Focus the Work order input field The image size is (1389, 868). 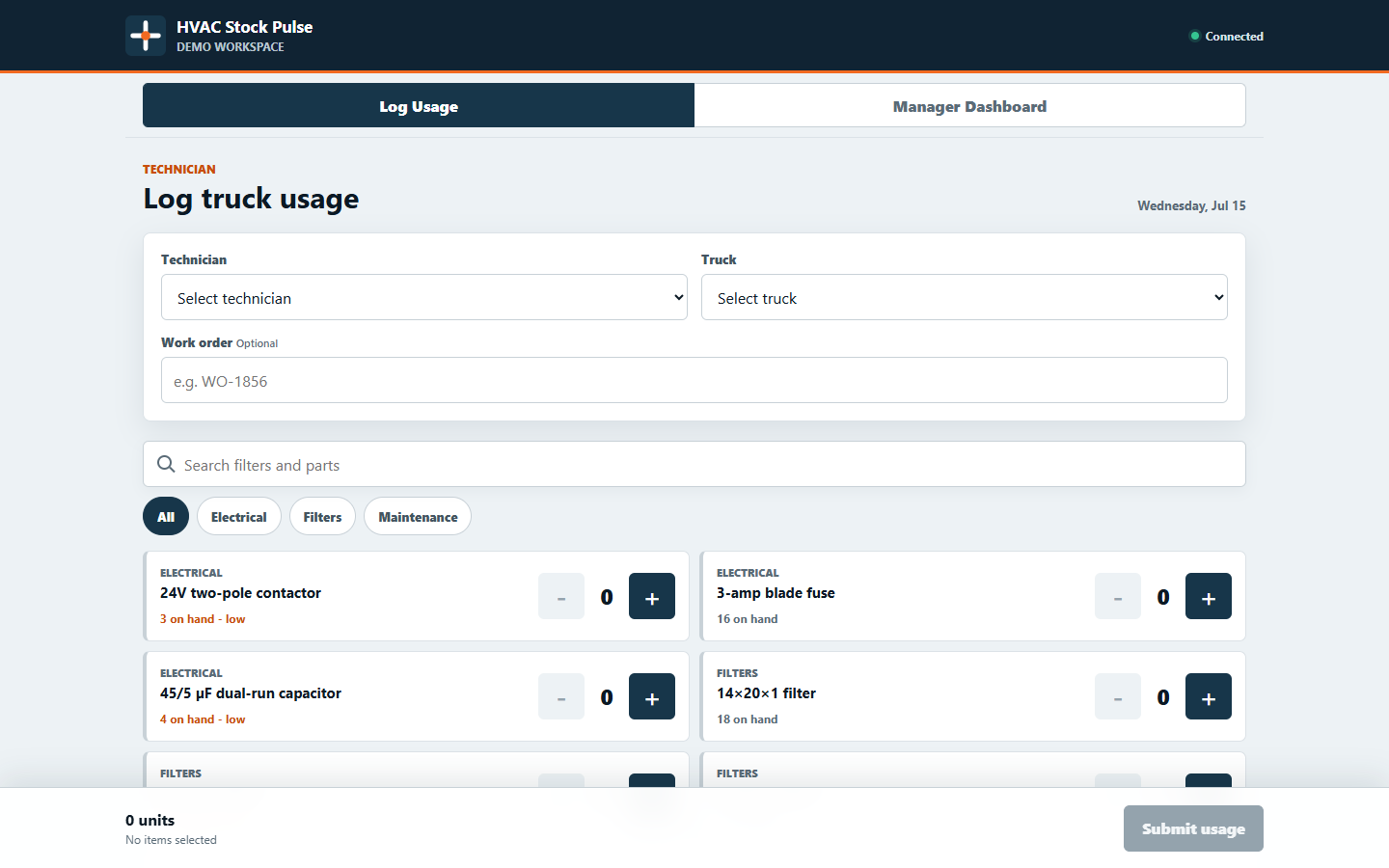[694, 380]
